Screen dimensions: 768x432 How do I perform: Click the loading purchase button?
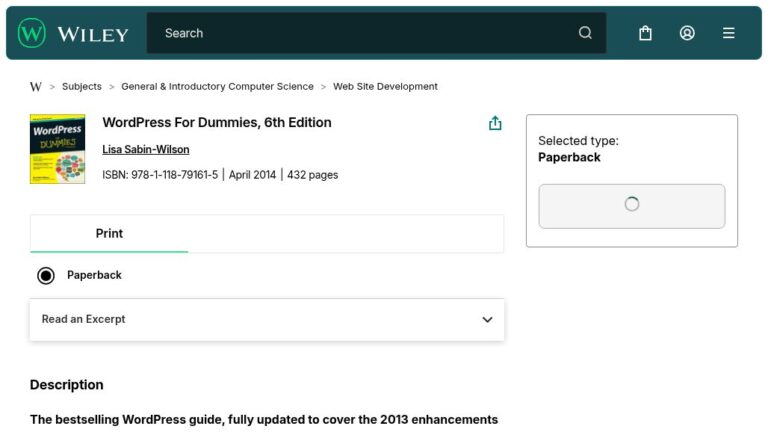click(x=631, y=206)
